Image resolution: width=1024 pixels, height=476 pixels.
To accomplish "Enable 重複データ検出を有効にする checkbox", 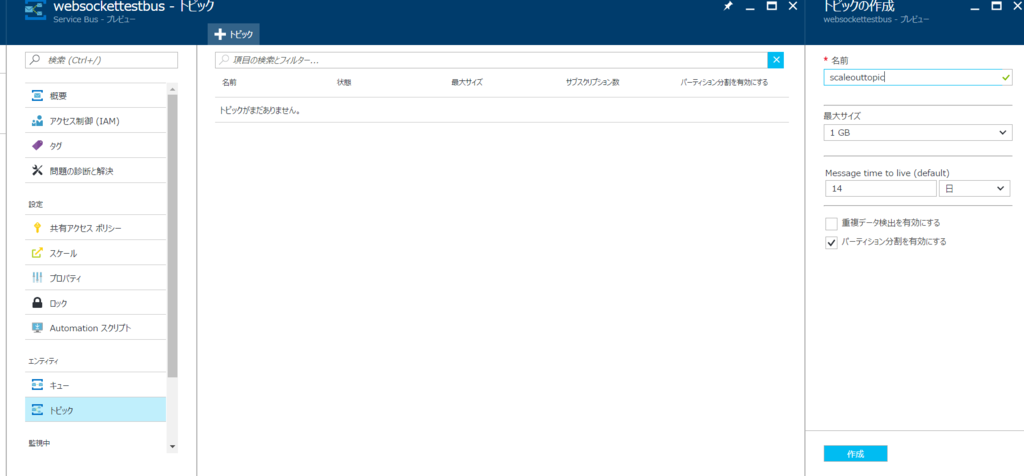I will [831, 224].
